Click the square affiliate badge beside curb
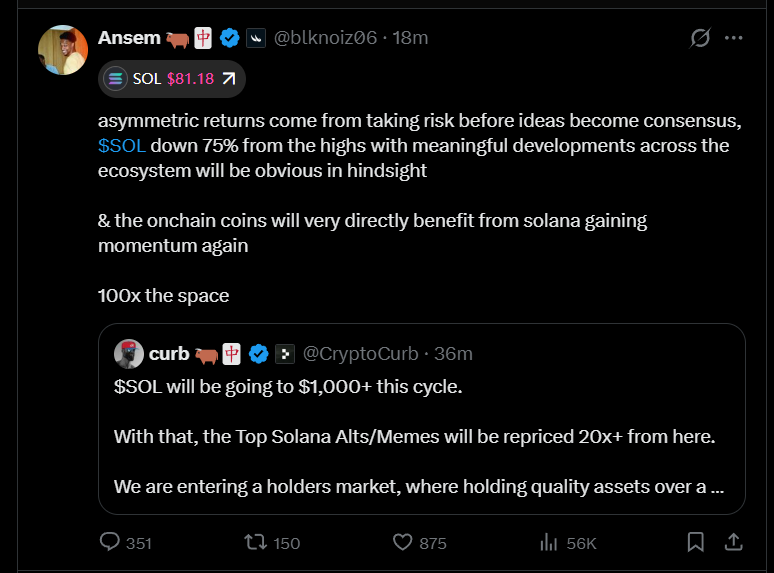 tap(285, 354)
